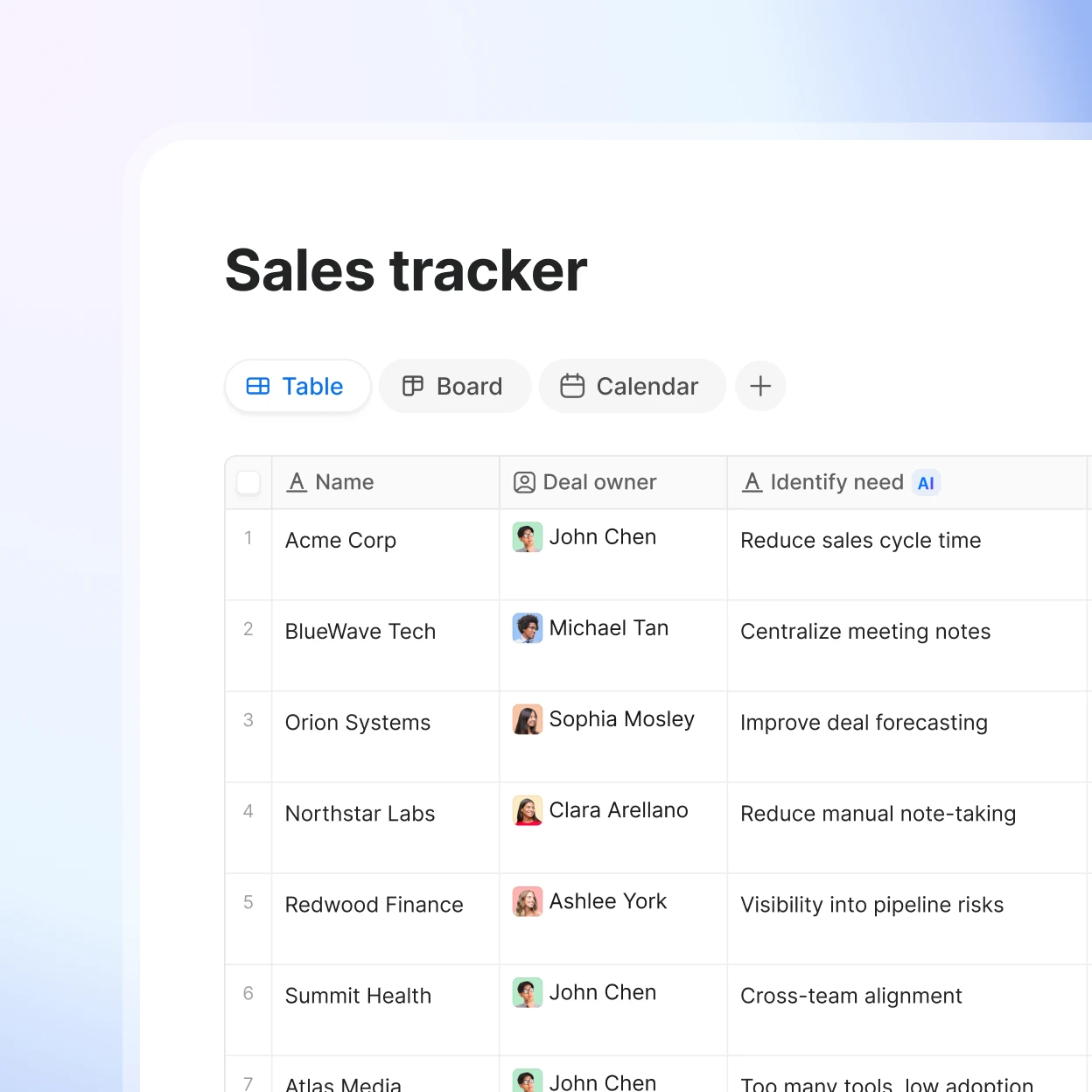The height and width of the screenshot is (1092, 1092).
Task: Click Michael Tan's avatar
Action: click(x=528, y=628)
